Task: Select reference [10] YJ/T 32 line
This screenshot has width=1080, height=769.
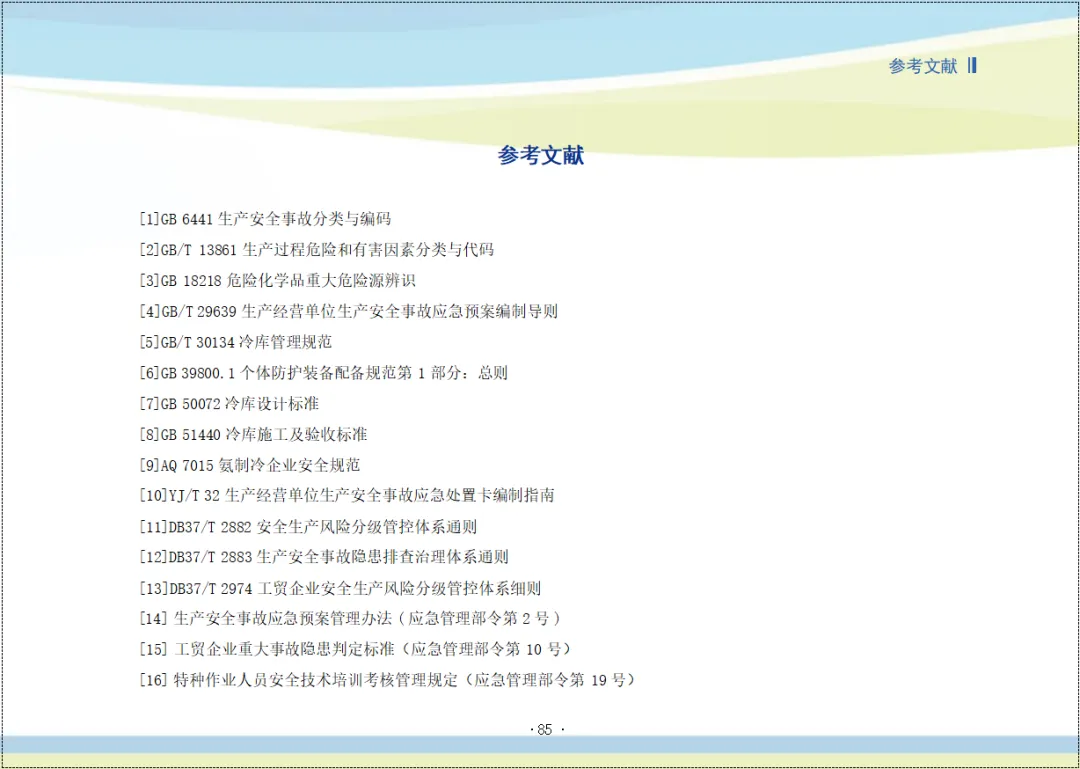Action: coord(346,495)
